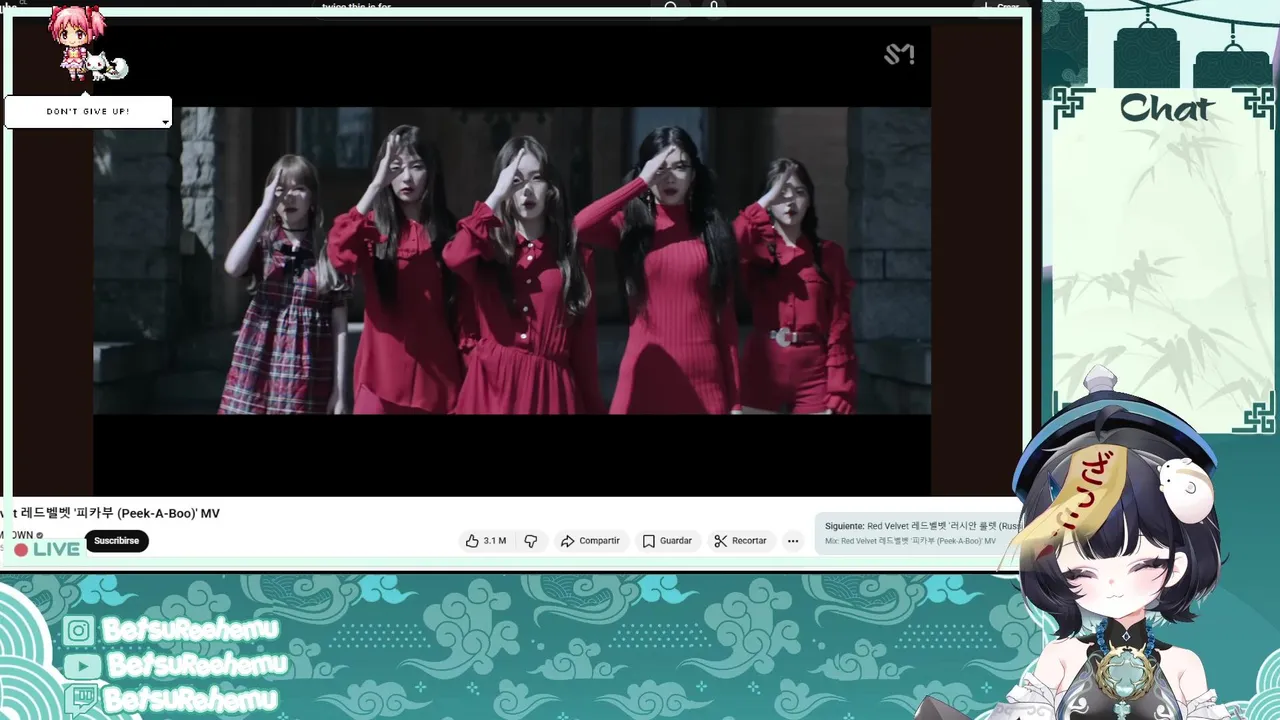Click the verified badge beside the channel name
This screenshot has height=720, width=1280.
point(40,535)
